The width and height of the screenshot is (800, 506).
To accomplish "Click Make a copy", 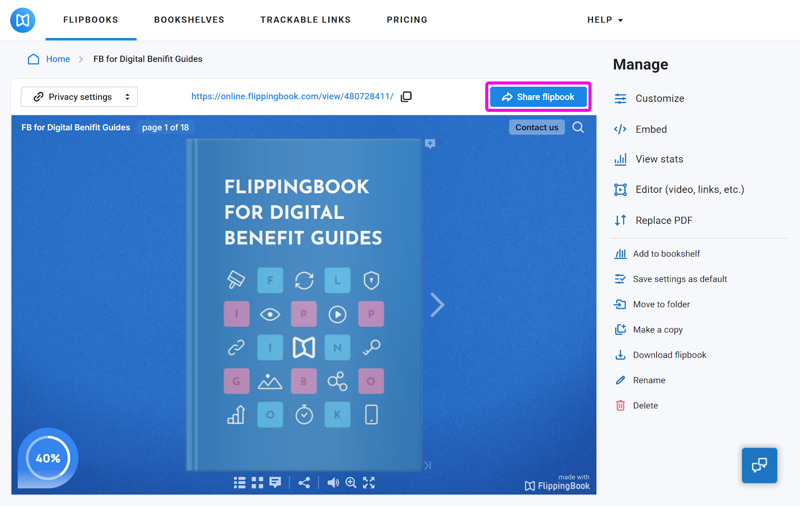I will pyautogui.click(x=648, y=330).
